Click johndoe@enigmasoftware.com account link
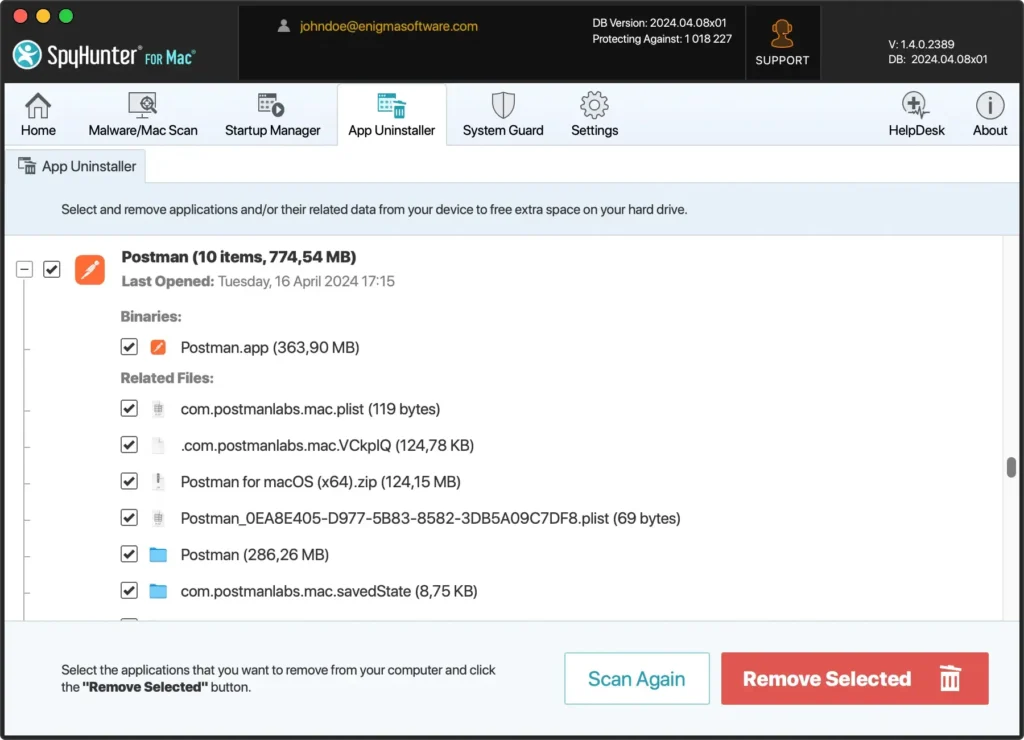Screen dimensions: 1024x740 (389, 26)
